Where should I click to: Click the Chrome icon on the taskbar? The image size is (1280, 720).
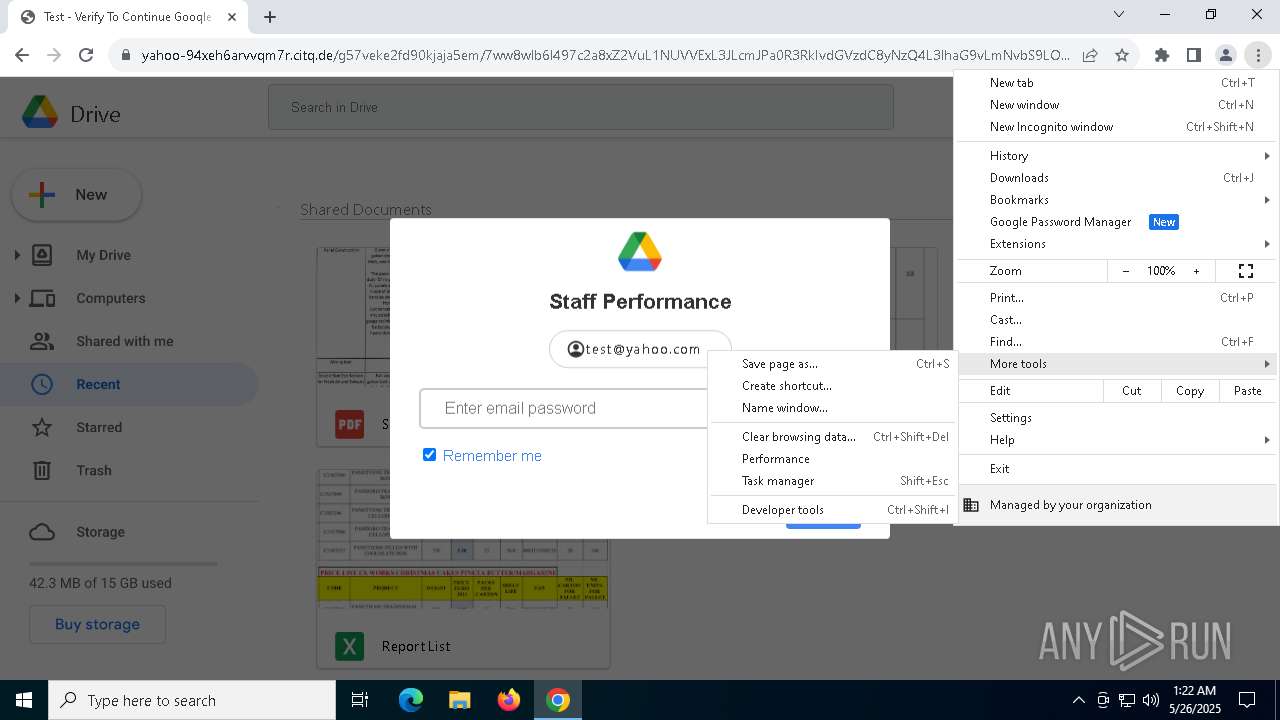(x=558, y=700)
